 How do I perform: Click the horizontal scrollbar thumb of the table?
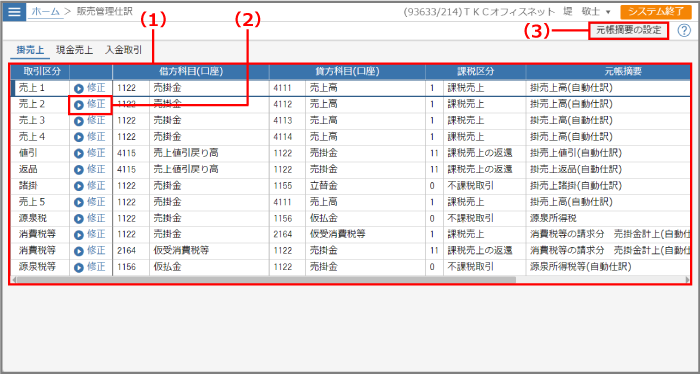click(266, 280)
